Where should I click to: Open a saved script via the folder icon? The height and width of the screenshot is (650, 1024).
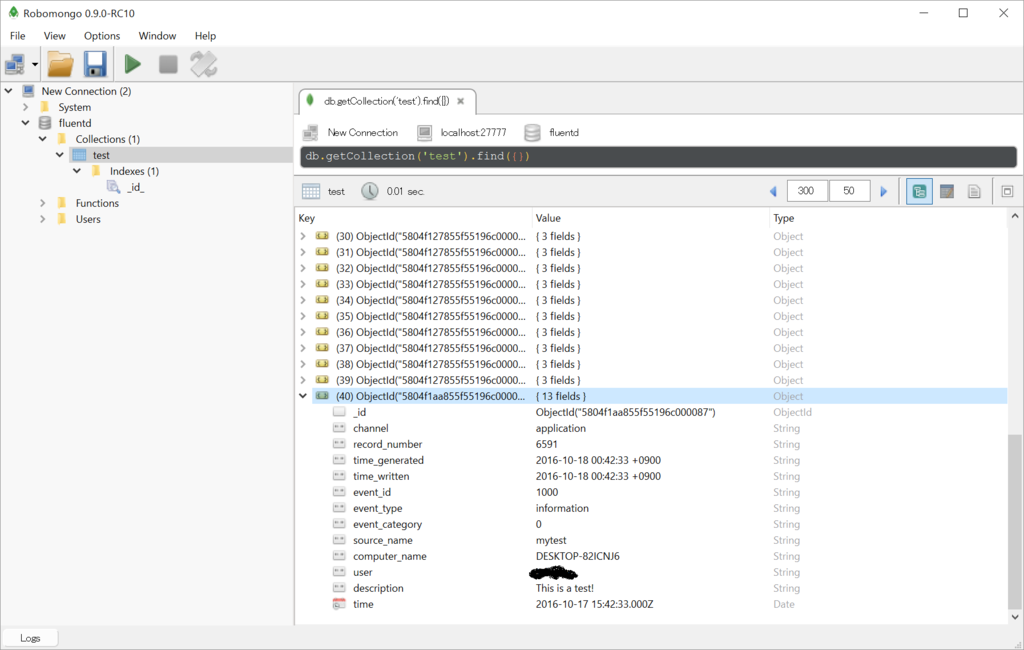click(60, 63)
